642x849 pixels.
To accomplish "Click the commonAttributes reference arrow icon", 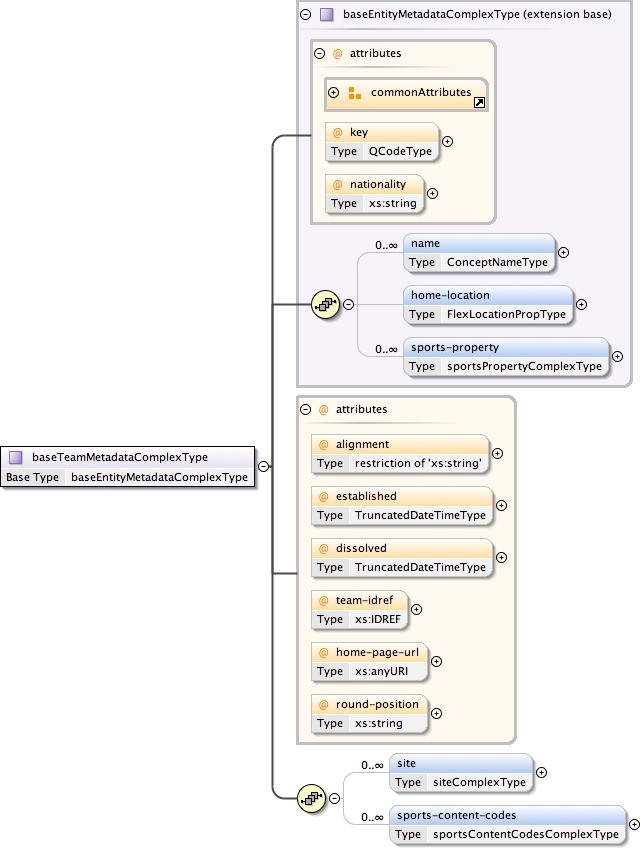I will tap(479, 103).
